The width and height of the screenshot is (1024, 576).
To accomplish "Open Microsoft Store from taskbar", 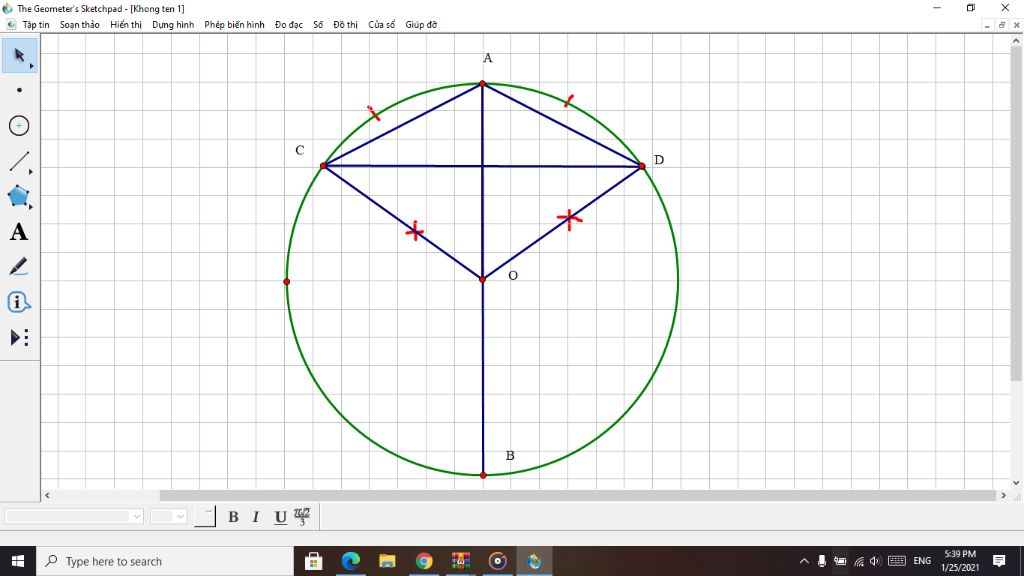I will point(313,561).
